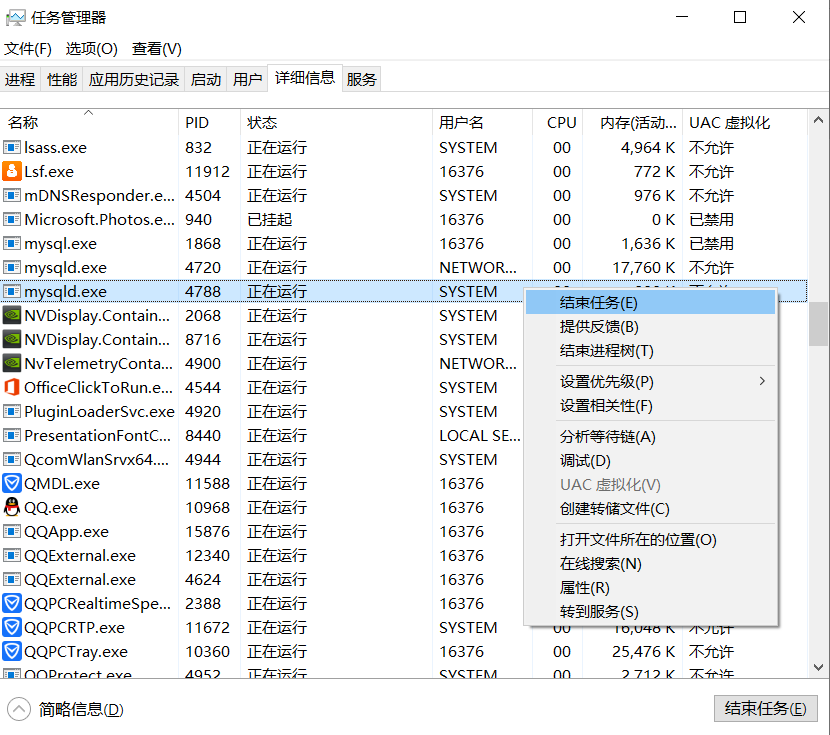Viewport: 830px width, 735px height.
Task: Click the OfficeClickToRun Office icon
Action: (12, 388)
